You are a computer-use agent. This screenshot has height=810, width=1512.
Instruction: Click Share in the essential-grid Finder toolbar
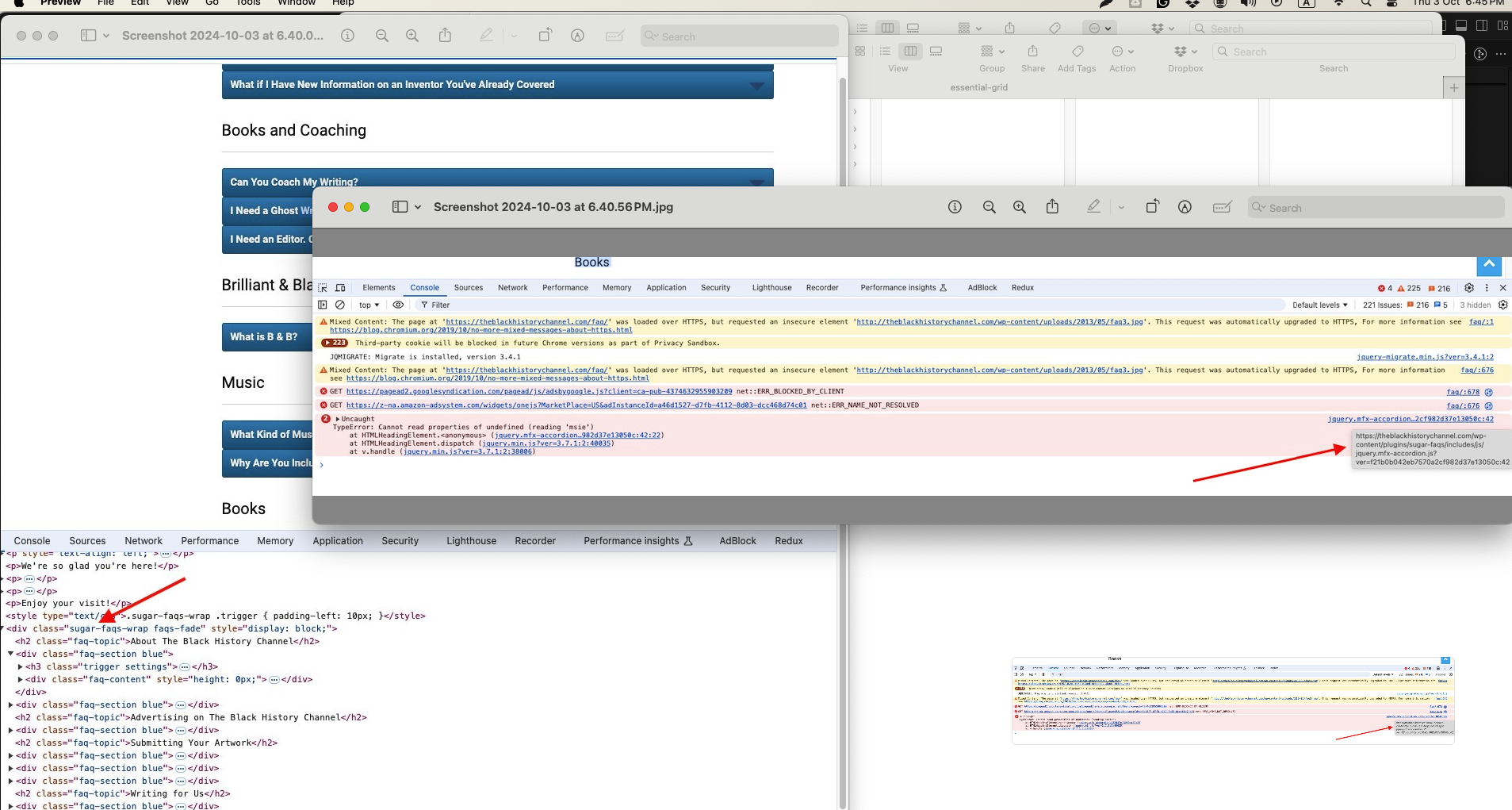[1032, 52]
